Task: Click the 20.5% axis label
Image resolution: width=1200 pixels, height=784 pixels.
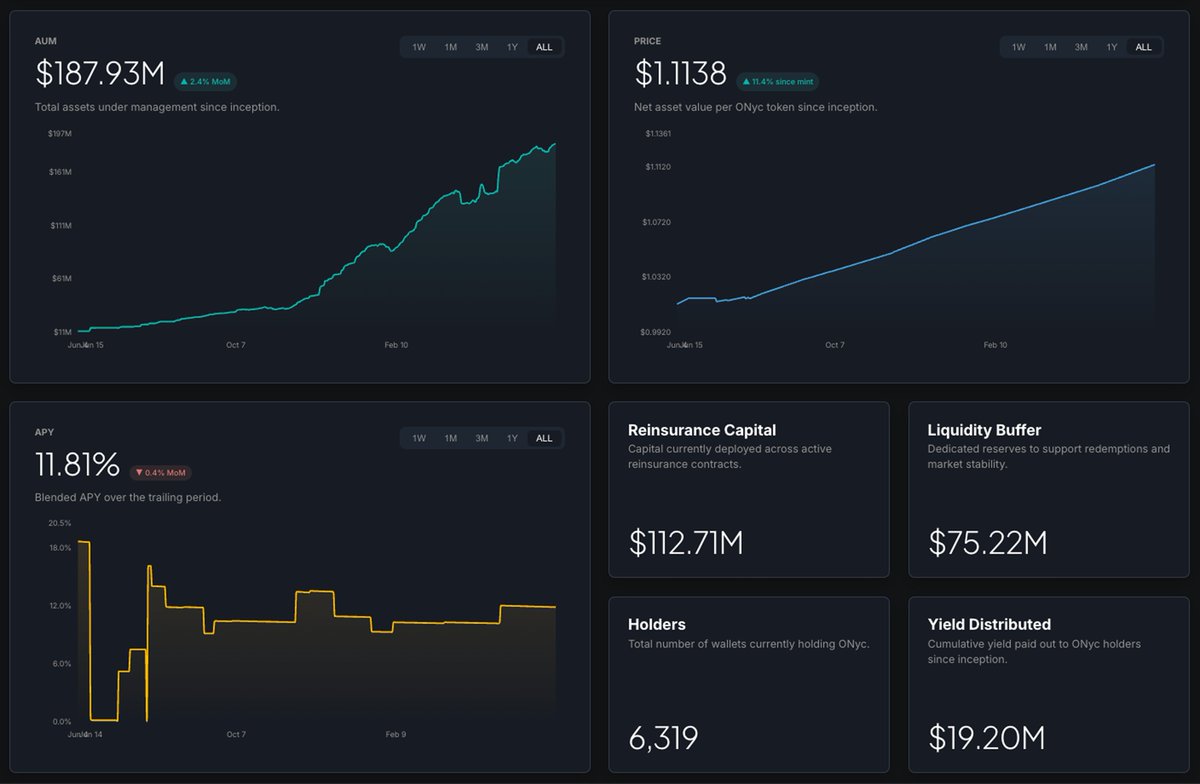Action: [x=59, y=523]
